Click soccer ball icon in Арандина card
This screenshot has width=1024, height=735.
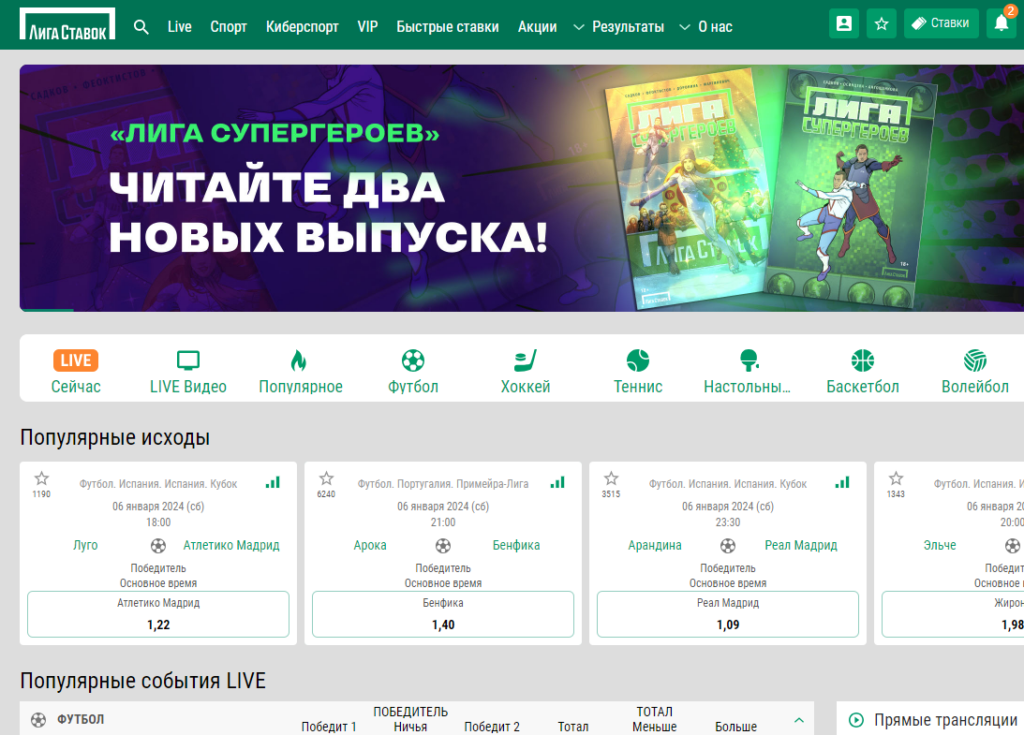pos(728,546)
